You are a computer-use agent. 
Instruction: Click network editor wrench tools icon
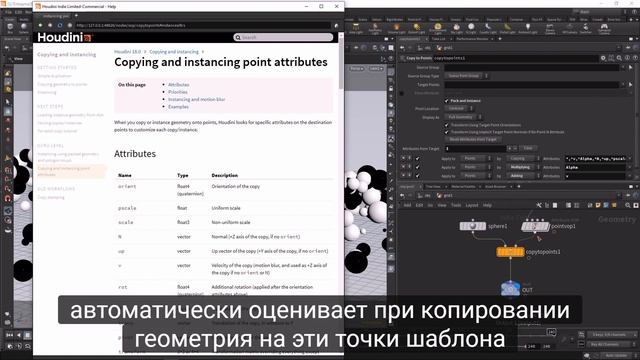point(539,205)
